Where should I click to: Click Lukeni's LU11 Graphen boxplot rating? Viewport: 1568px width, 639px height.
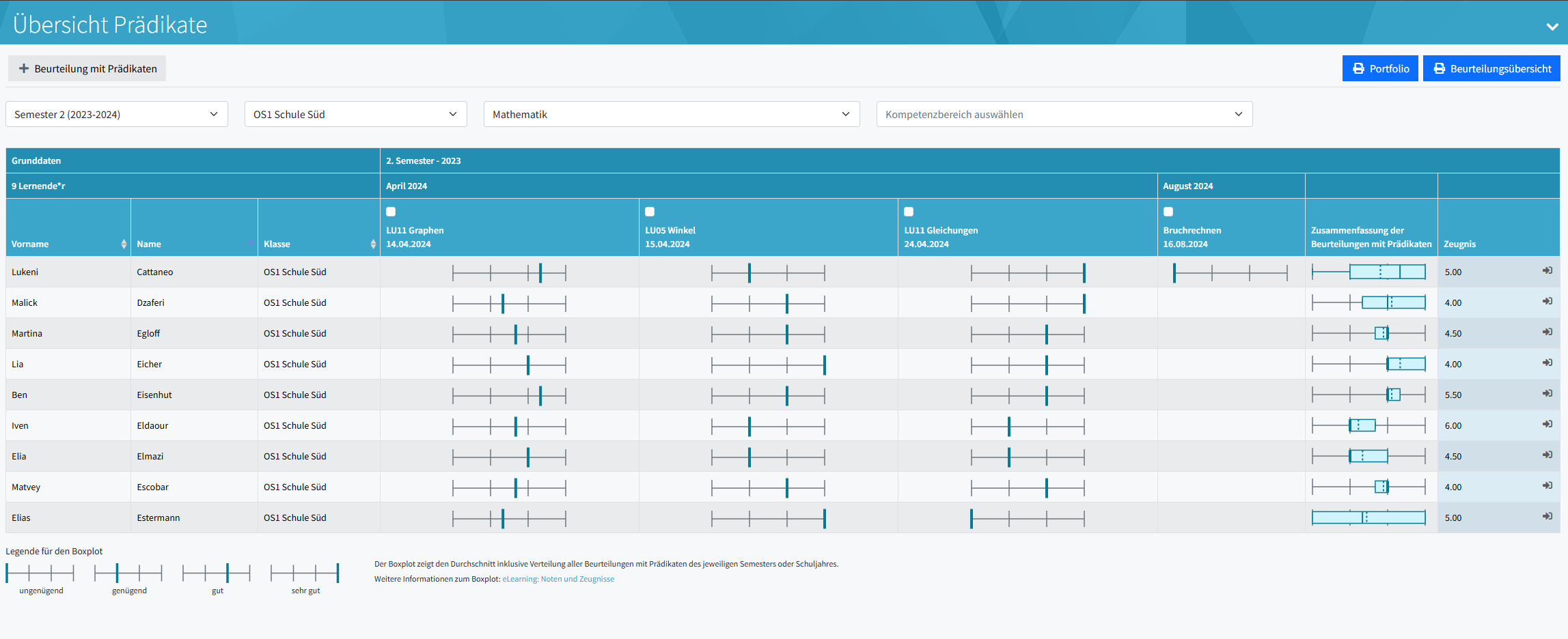[509, 272]
